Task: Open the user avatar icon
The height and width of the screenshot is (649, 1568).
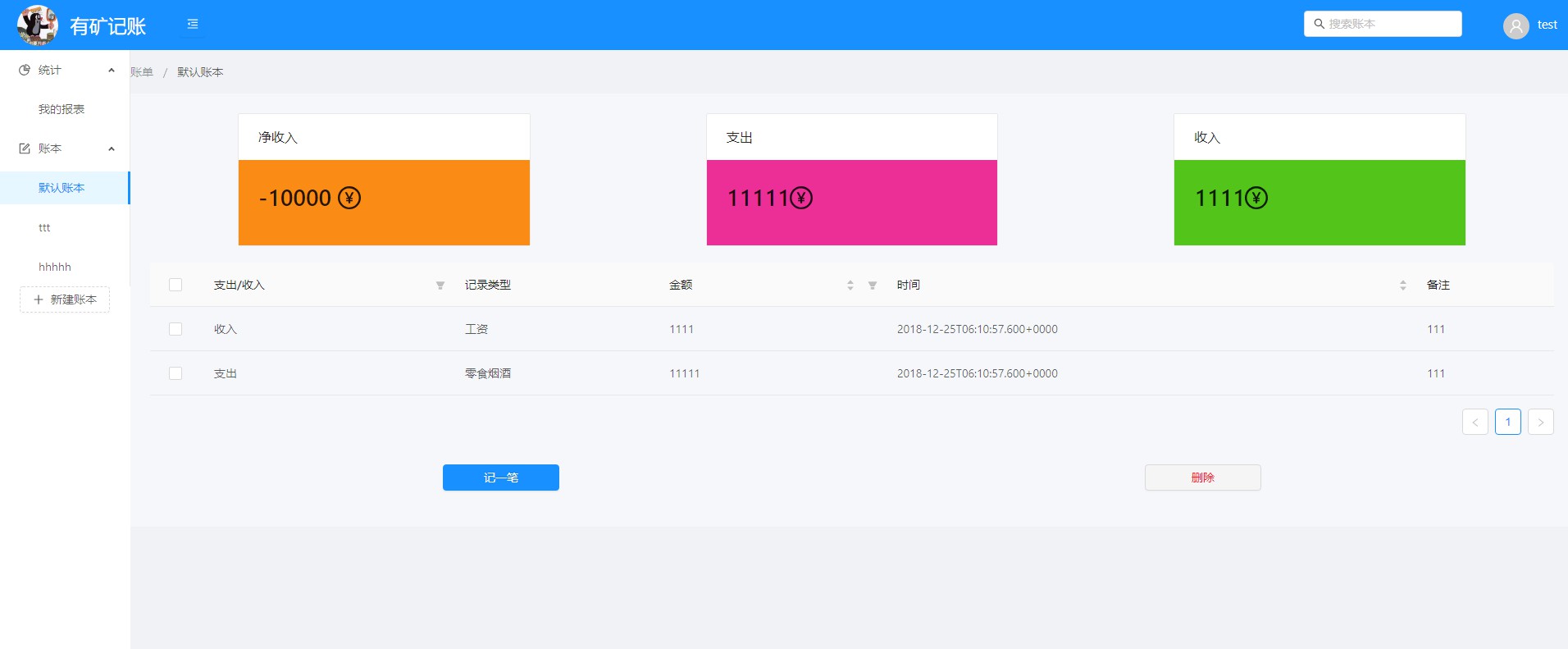Action: click(1516, 25)
